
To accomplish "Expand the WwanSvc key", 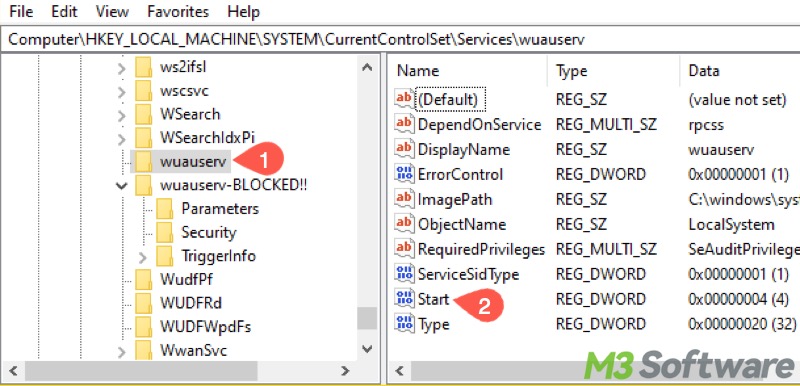I will tap(121, 351).
